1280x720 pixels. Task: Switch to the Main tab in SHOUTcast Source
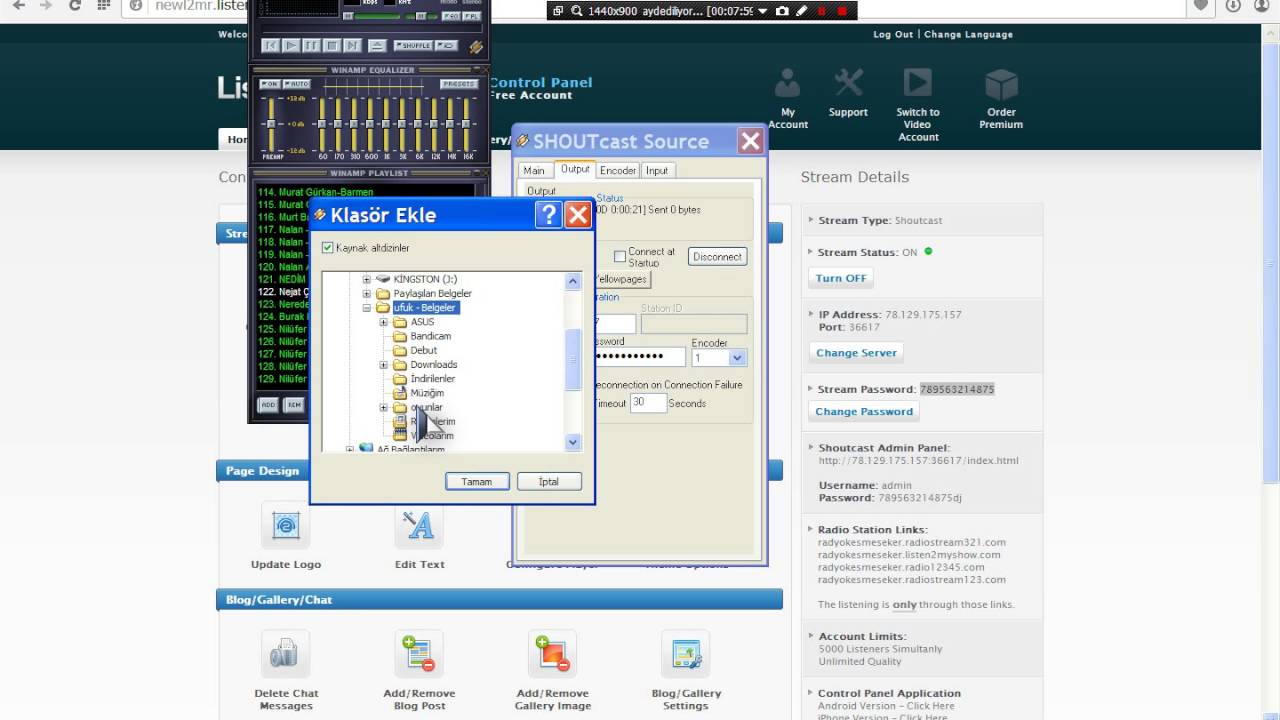click(x=534, y=171)
